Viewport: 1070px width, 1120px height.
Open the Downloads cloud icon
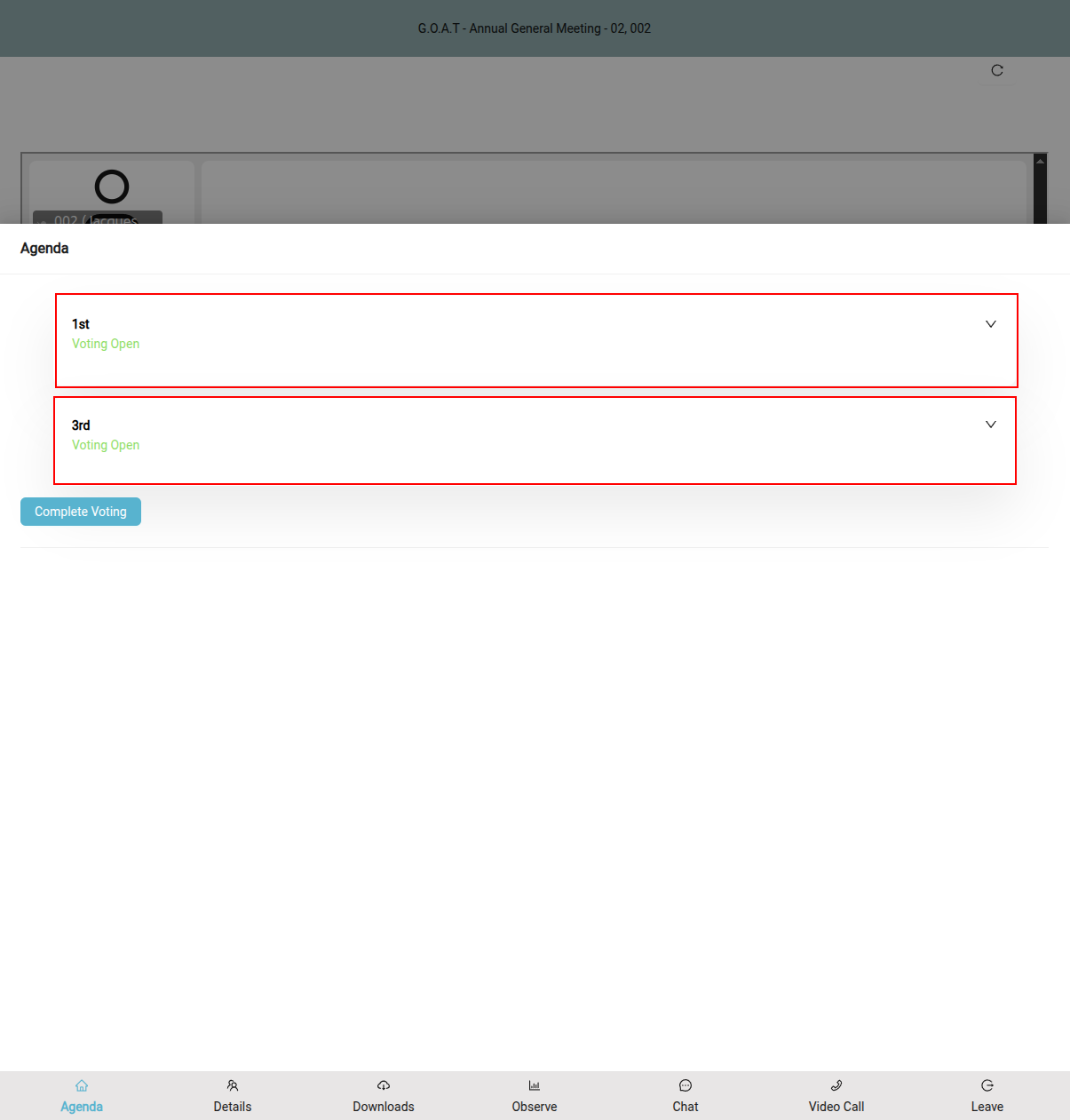pyautogui.click(x=384, y=1085)
